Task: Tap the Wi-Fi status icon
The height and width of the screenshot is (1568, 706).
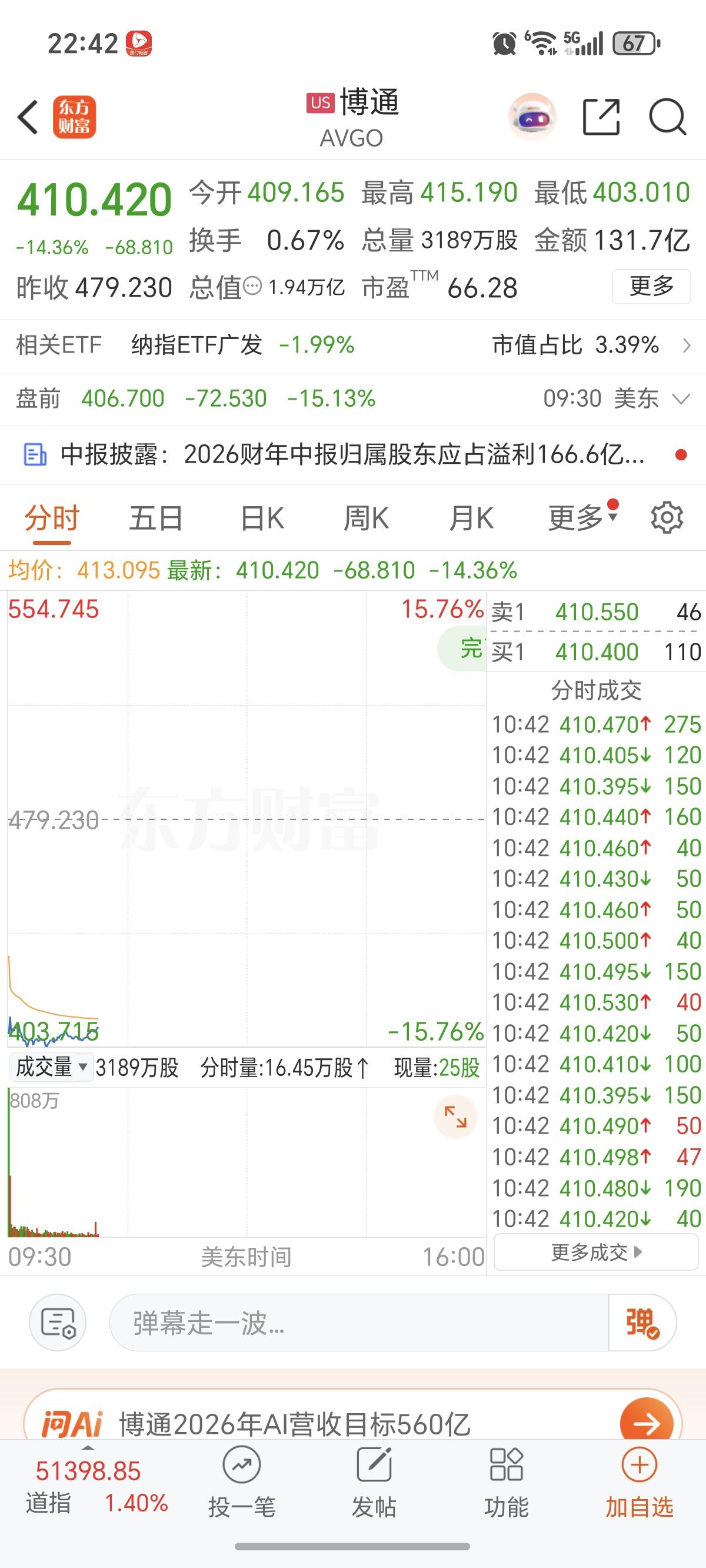Action: click(541, 43)
